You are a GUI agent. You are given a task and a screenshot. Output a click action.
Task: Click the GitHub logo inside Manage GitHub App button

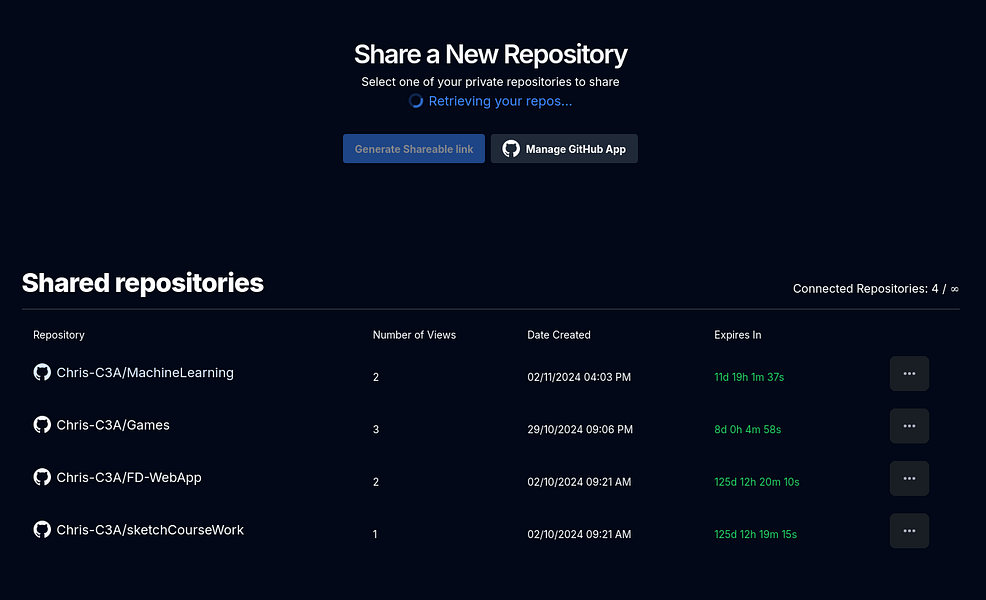[511, 148]
